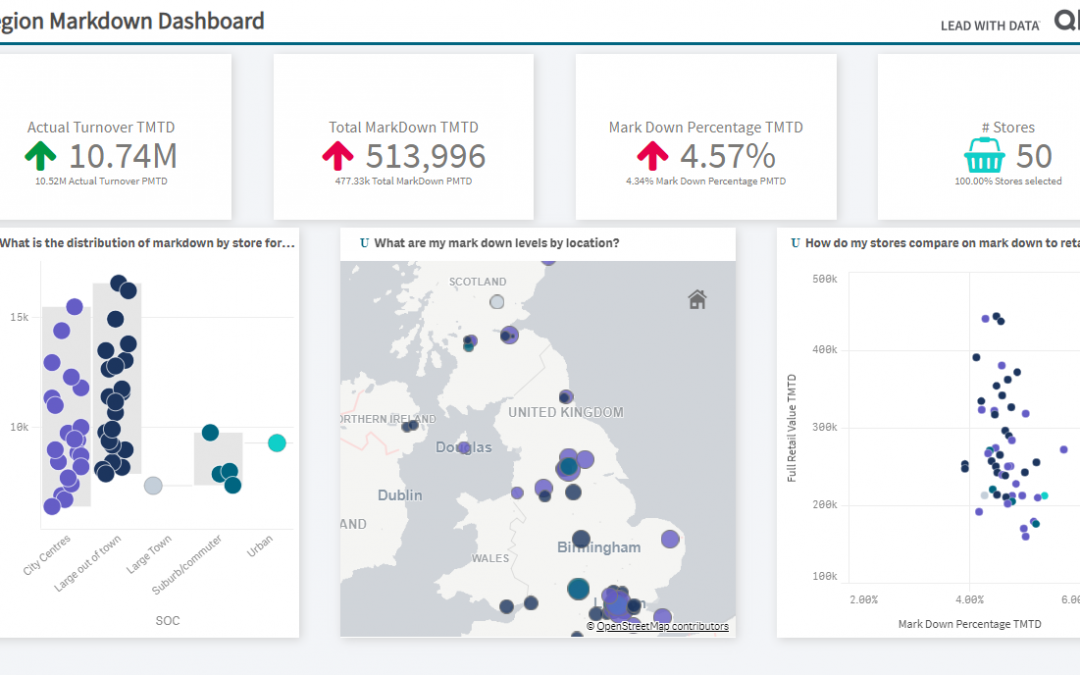Screen dimensions: 1080x675
Task: Select the City Centres axis label
Action: click(x=47, y=554)
